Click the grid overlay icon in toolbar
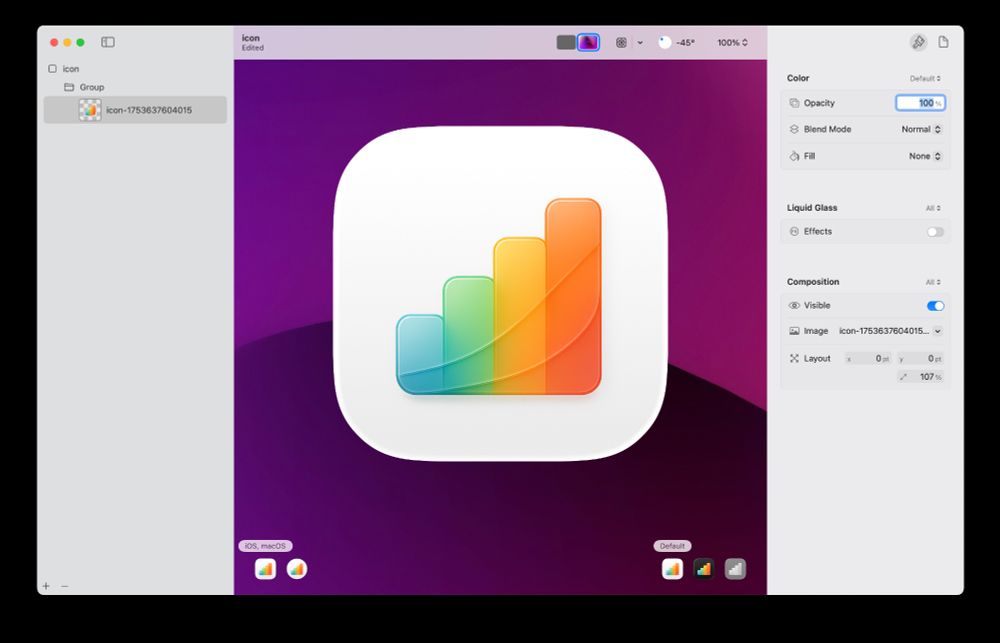 tap(621, 43)
